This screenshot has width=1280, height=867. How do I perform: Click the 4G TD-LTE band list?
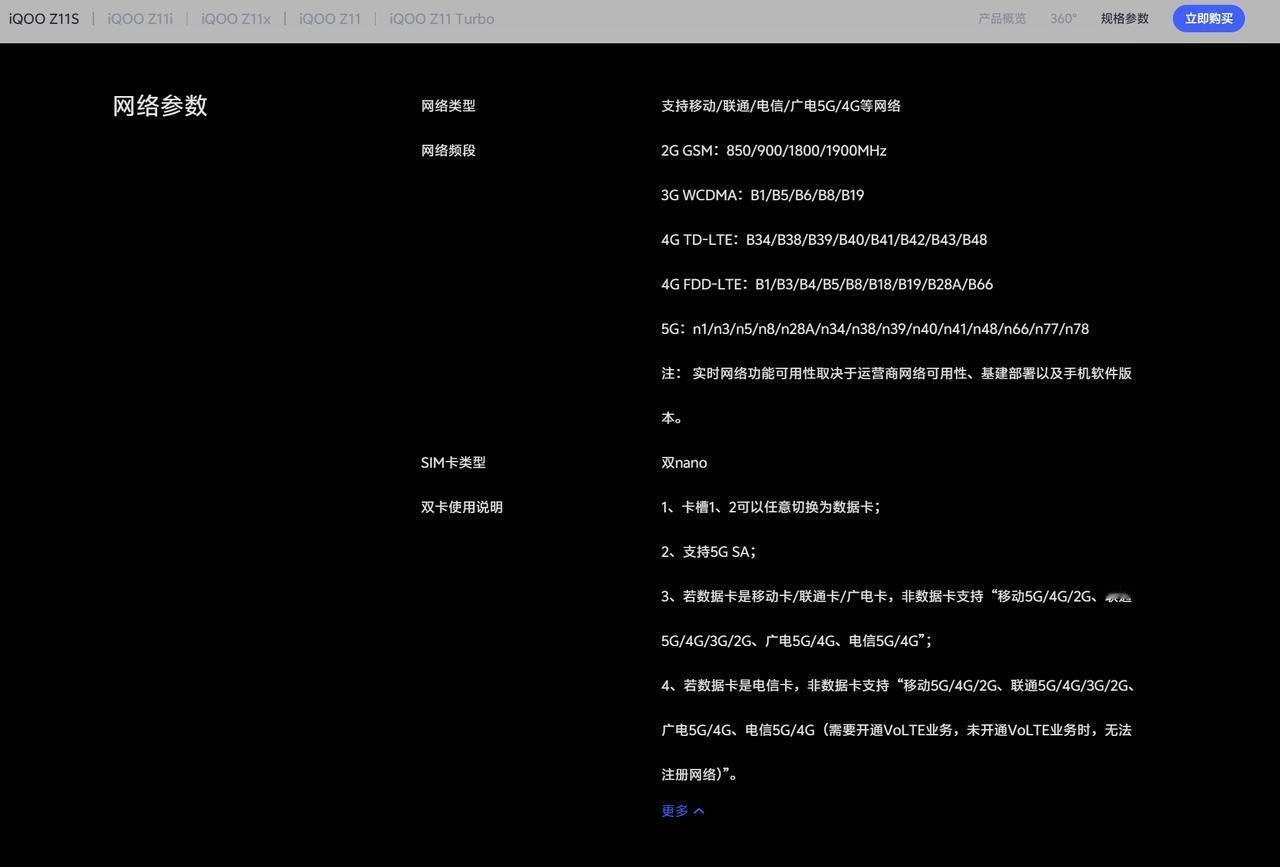tap(824, 240)
